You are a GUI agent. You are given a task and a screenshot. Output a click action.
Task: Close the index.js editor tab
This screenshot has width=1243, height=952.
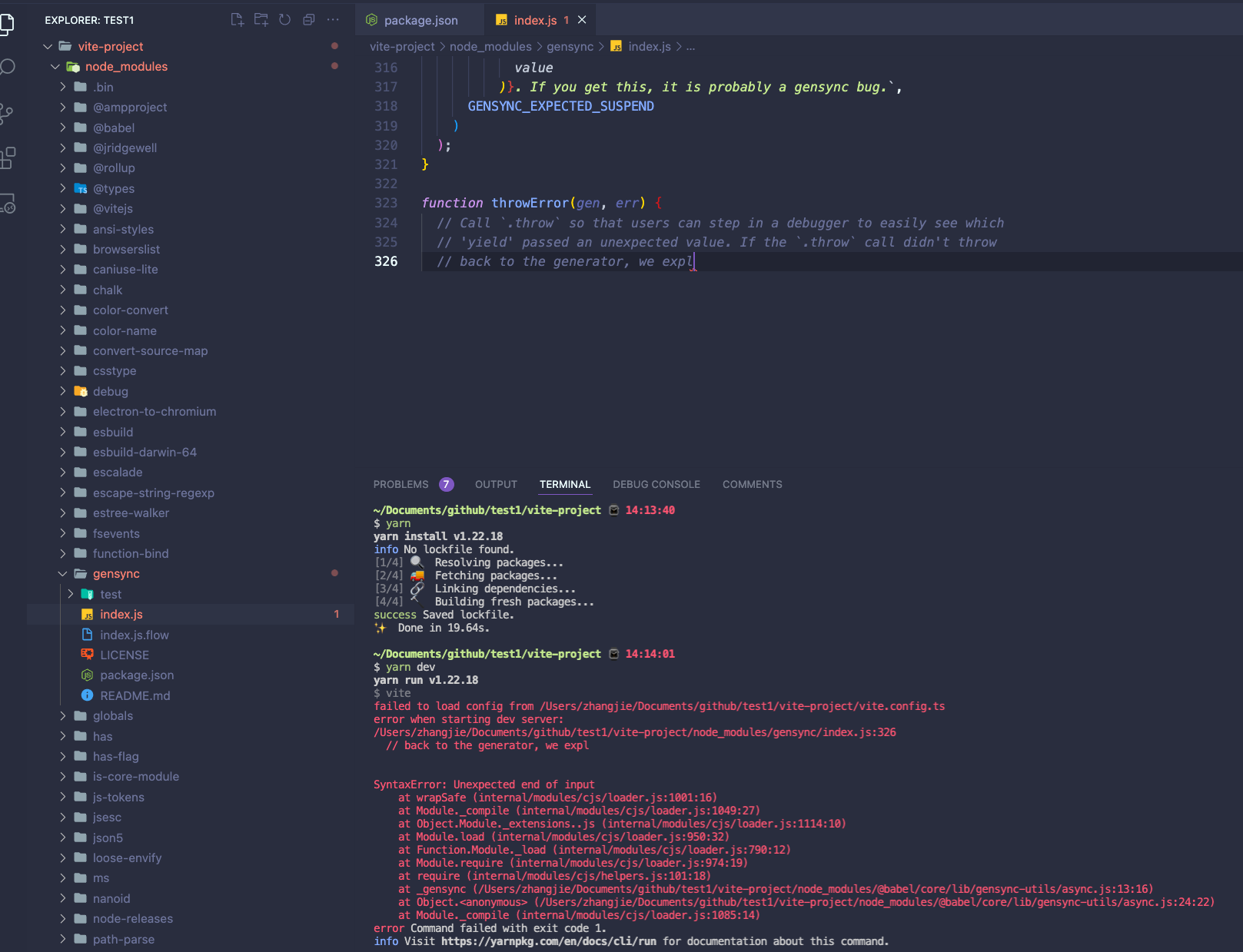tap(582, 20)
